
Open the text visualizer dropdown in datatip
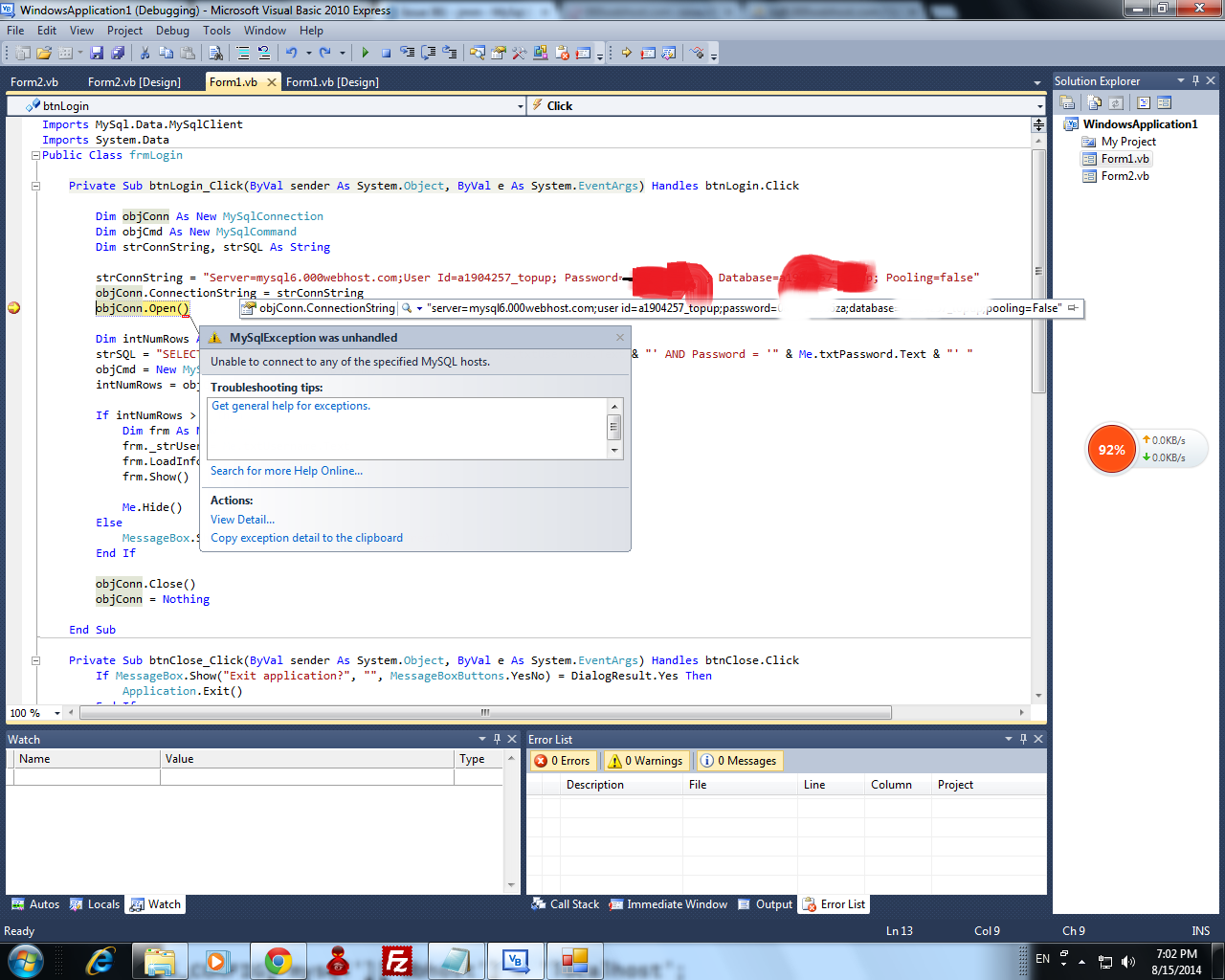pos(419,308)
